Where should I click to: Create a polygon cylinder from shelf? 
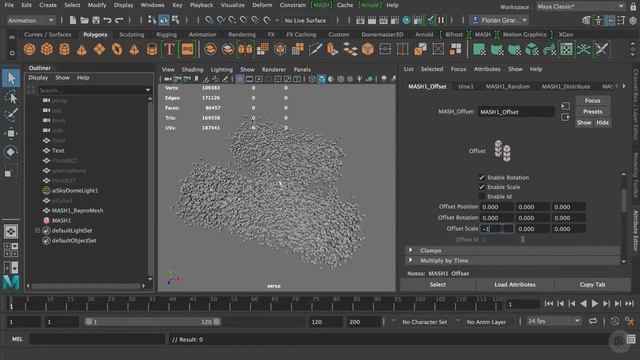coord(64,49)
